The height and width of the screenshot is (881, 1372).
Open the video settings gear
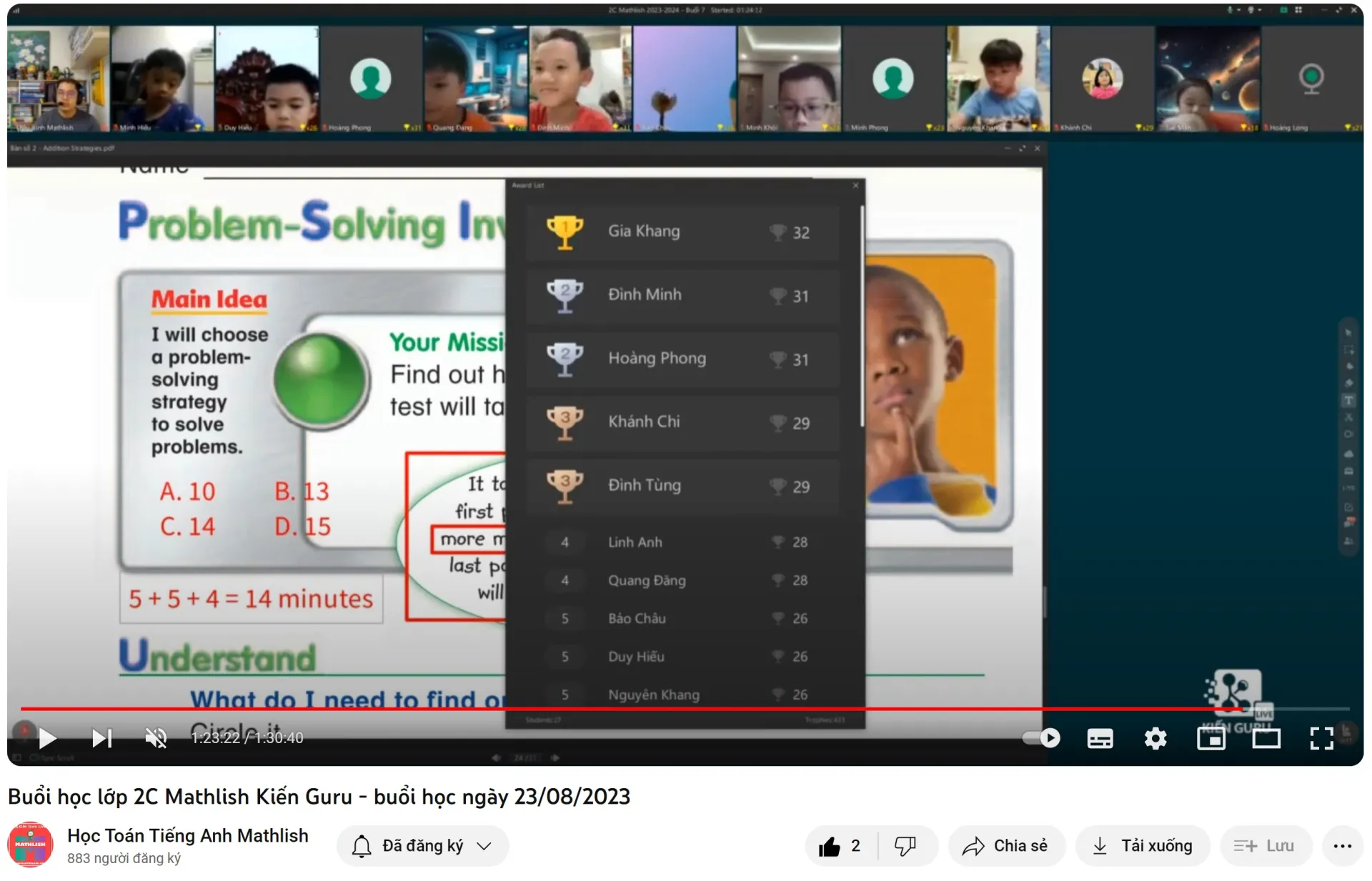[1155, 738]
